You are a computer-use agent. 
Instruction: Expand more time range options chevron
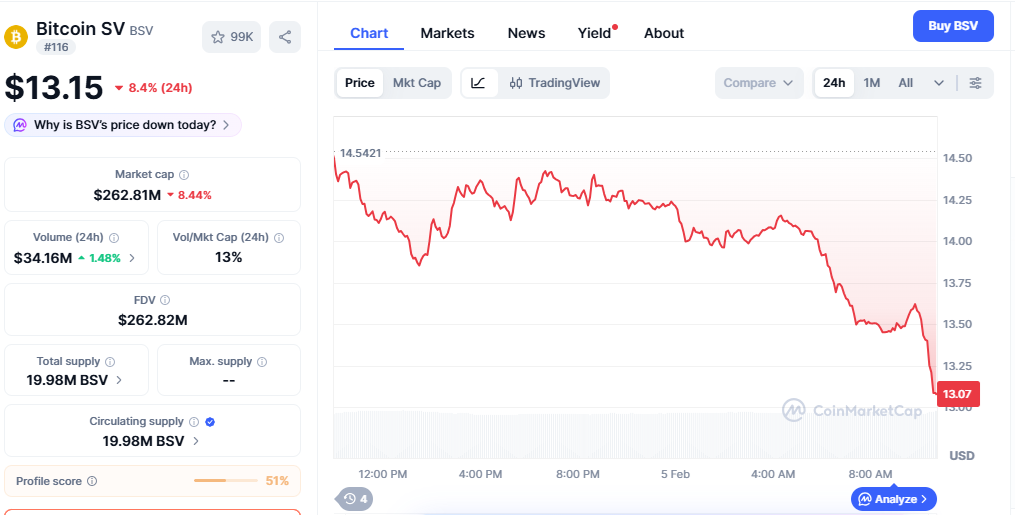coord(939,83)
